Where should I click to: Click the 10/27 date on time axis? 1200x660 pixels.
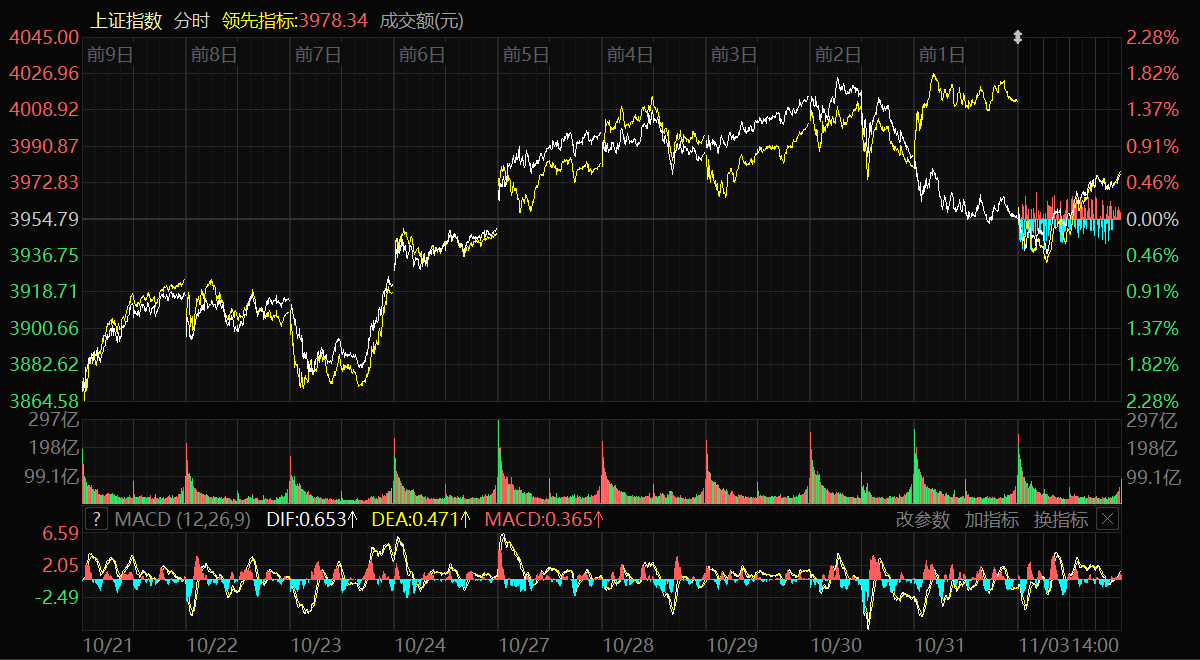pos(525,645)
